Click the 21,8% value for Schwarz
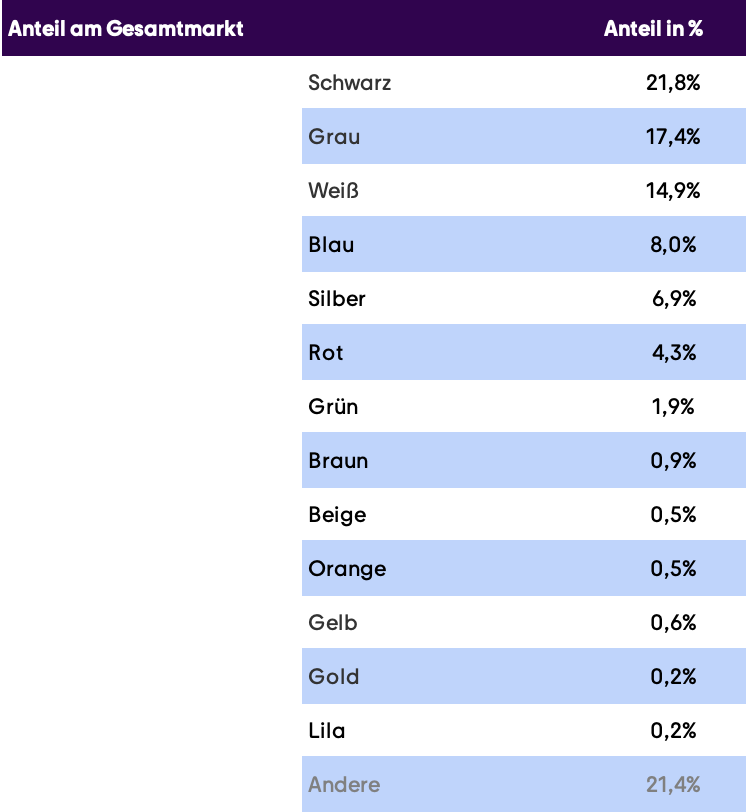The width and height of the screenshot is (748, 812). click(673, 83)
